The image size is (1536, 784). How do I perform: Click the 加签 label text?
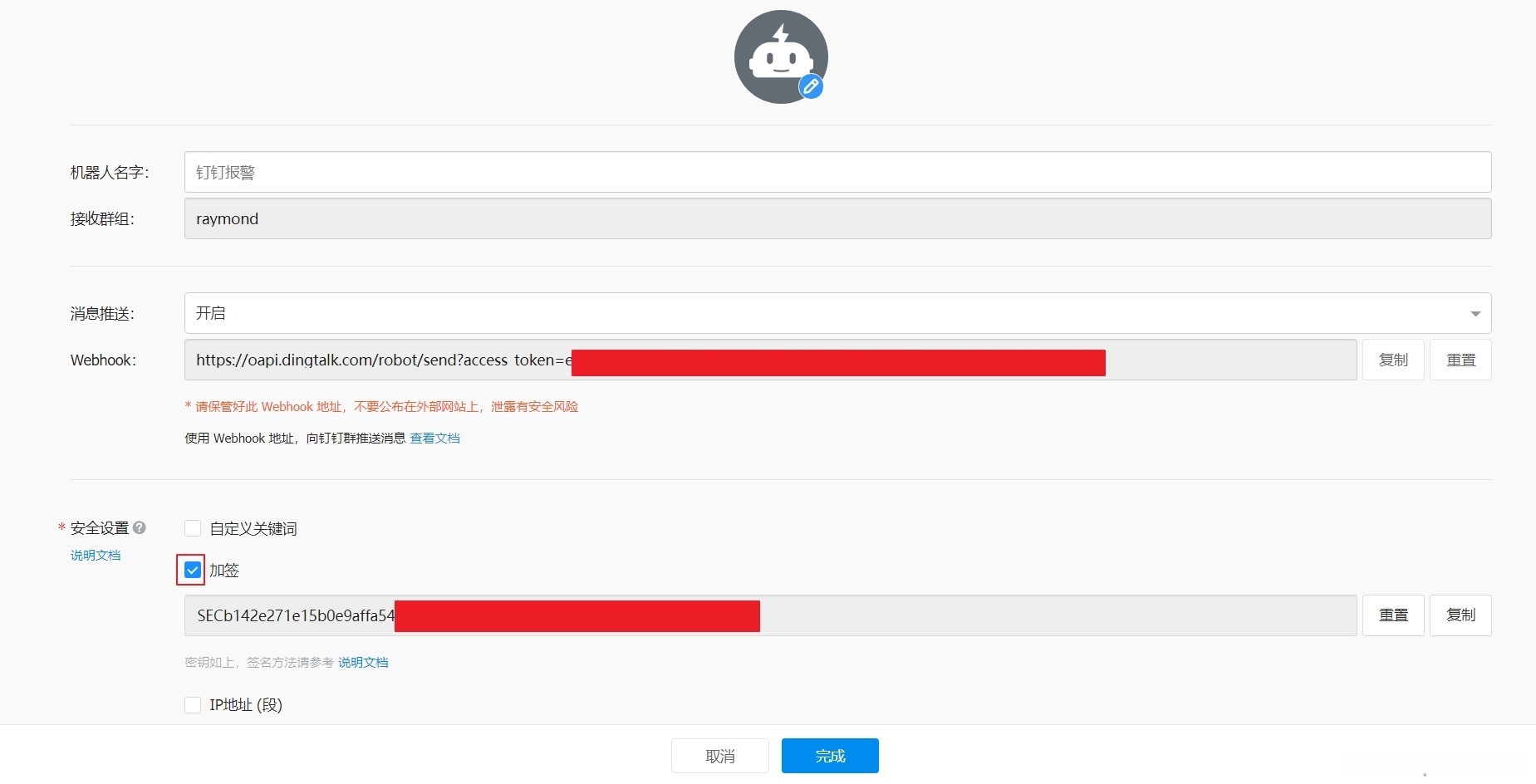224,571
